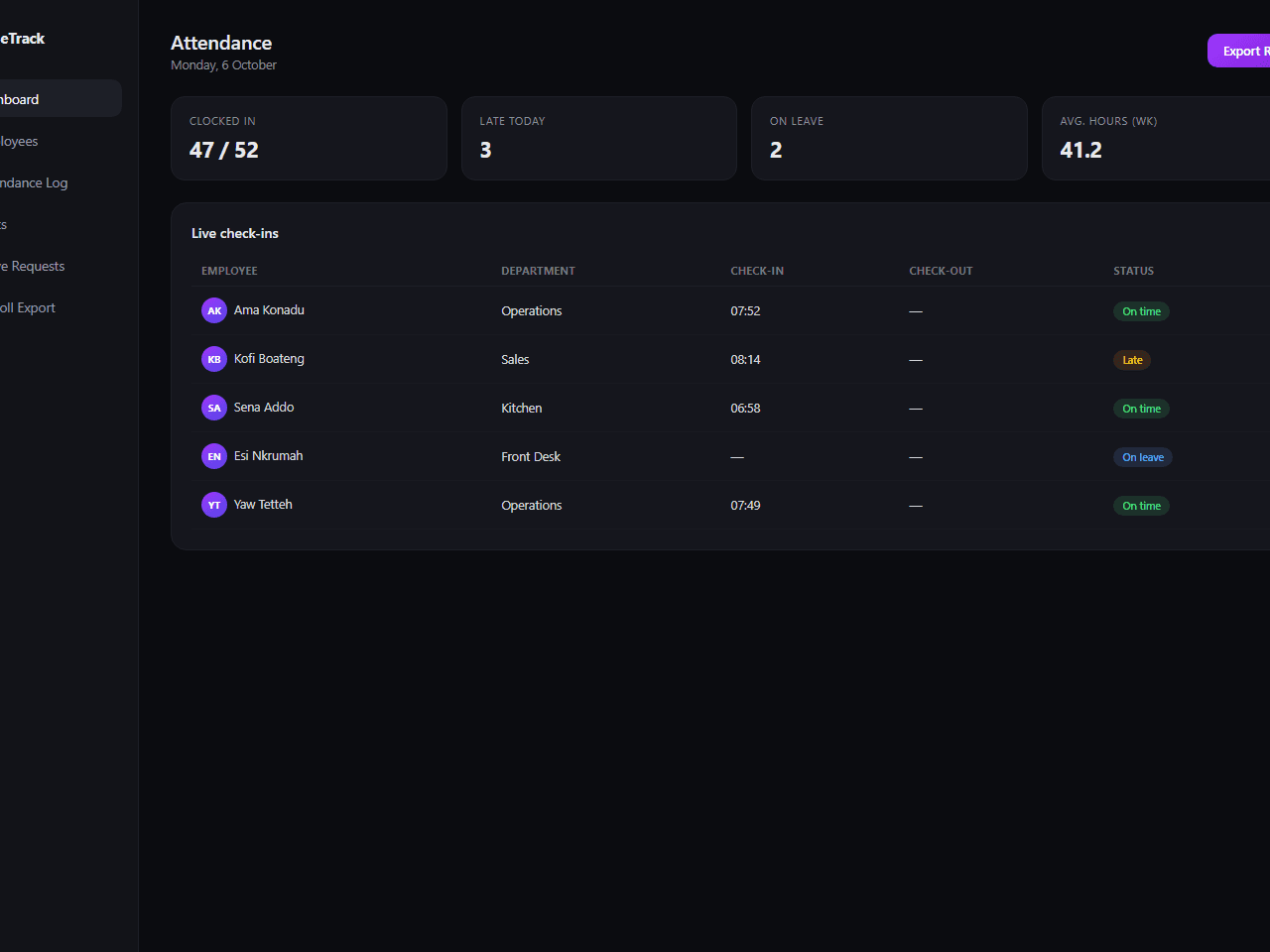This screenshot has height=952, width=1270.
Task: Click the Sales department cell
Action: (x=515, y=360)
